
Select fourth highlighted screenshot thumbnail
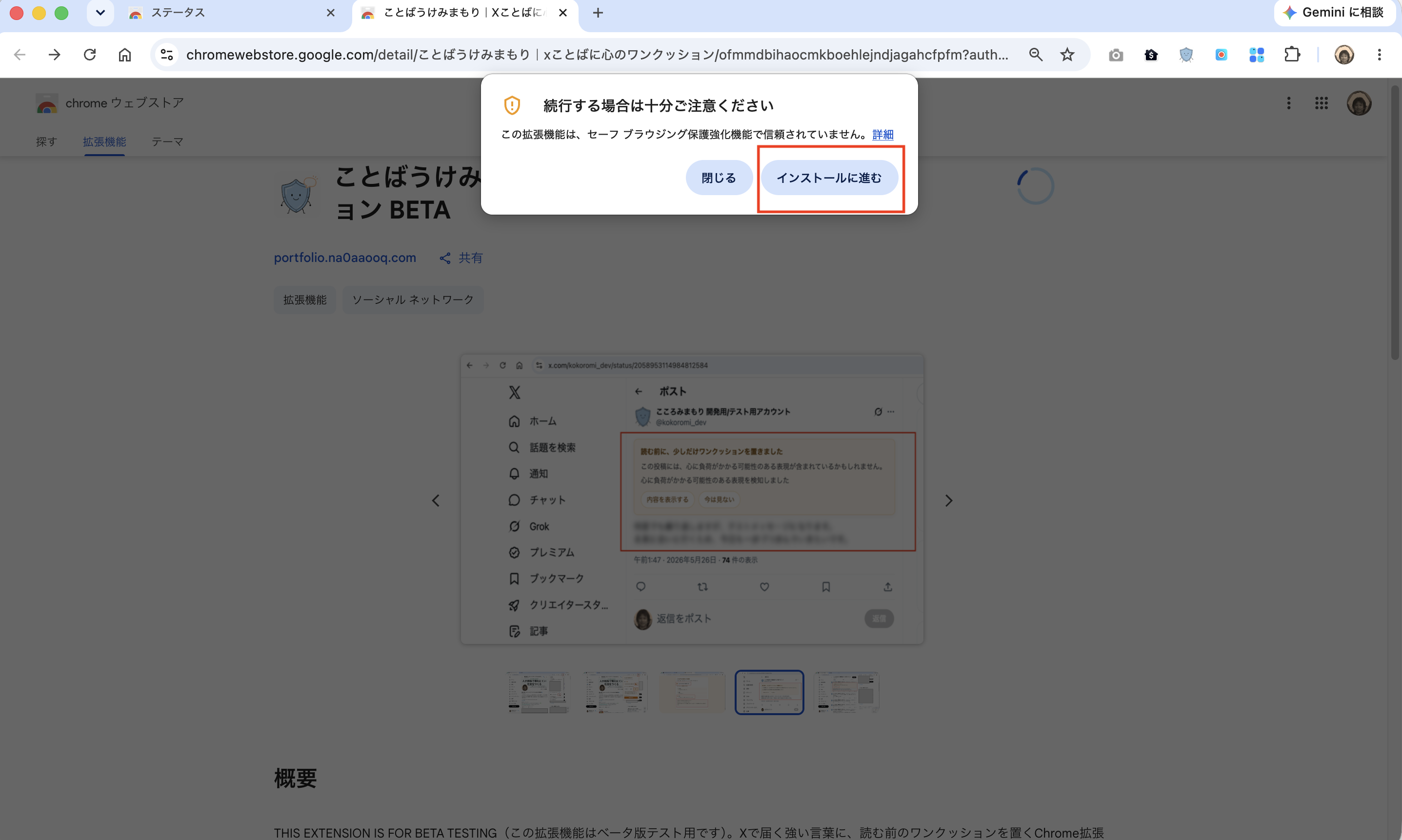coord(769,692)
